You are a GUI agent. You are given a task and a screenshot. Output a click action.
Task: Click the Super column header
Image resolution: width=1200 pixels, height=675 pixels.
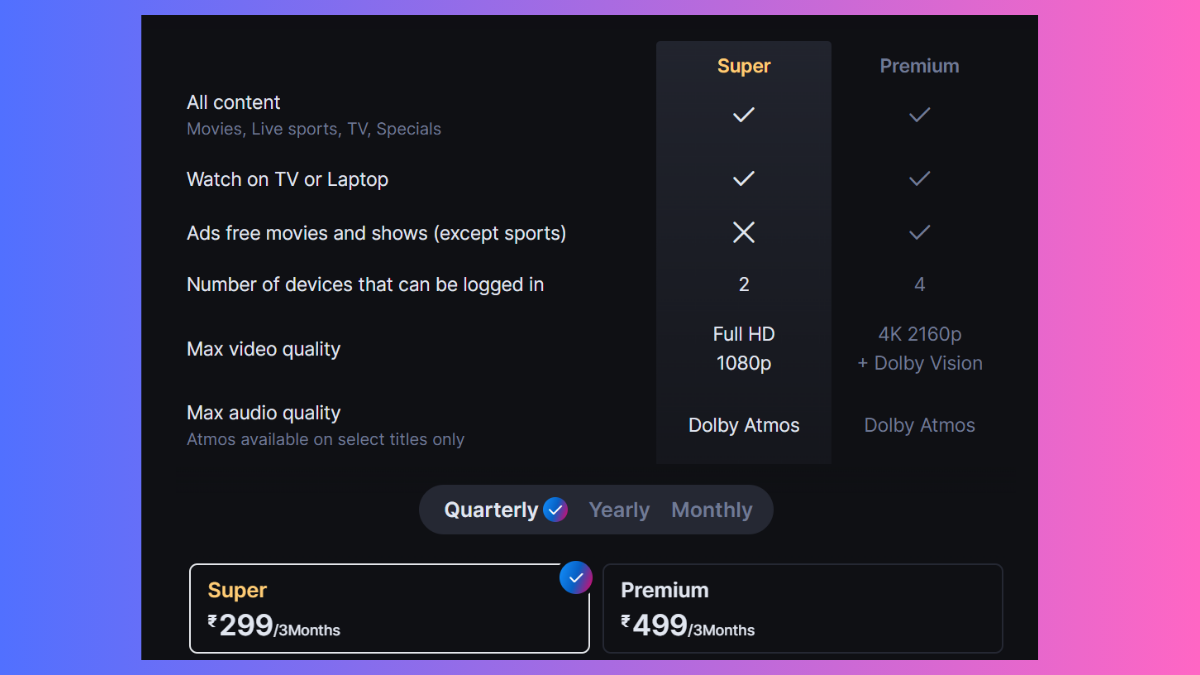[x=743, y=66]
